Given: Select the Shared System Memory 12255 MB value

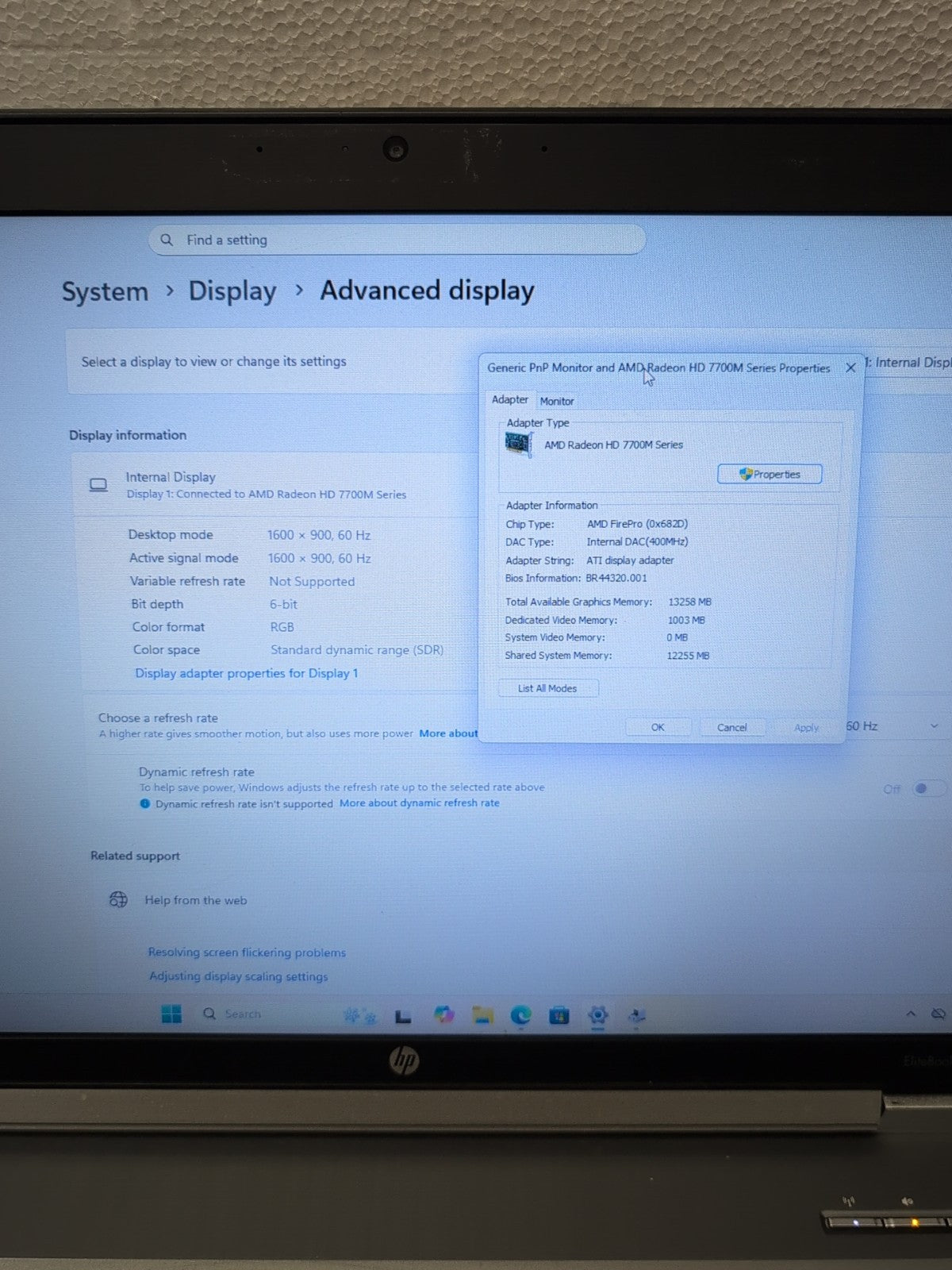Looking at the screenshot, I should click(688, 656).
